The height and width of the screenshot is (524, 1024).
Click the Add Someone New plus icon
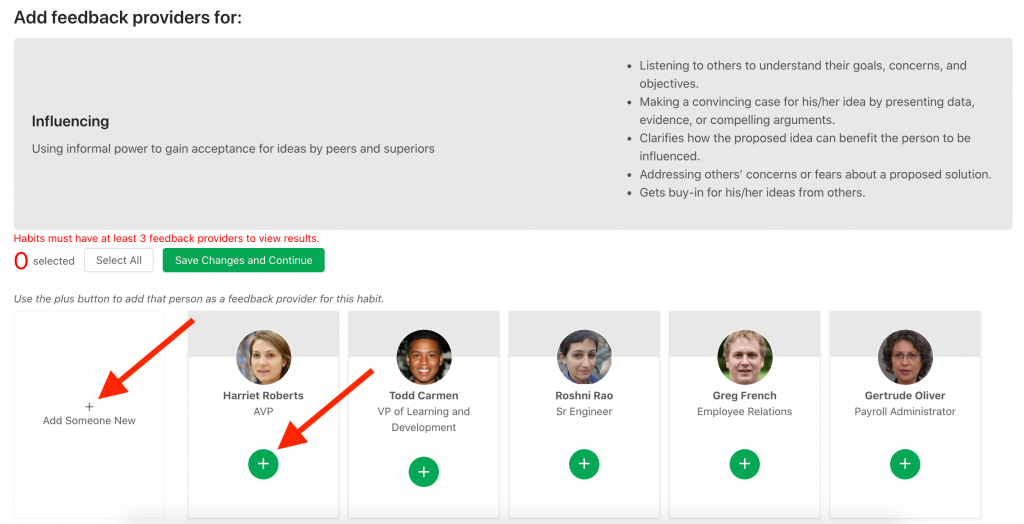tap(89, 407)
